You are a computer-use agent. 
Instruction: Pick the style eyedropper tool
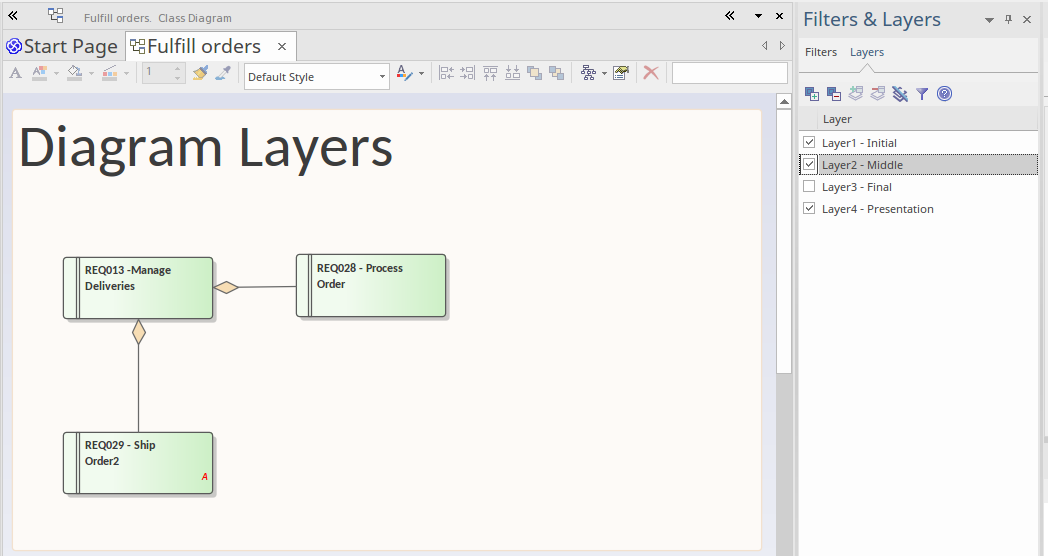point(223,73)
